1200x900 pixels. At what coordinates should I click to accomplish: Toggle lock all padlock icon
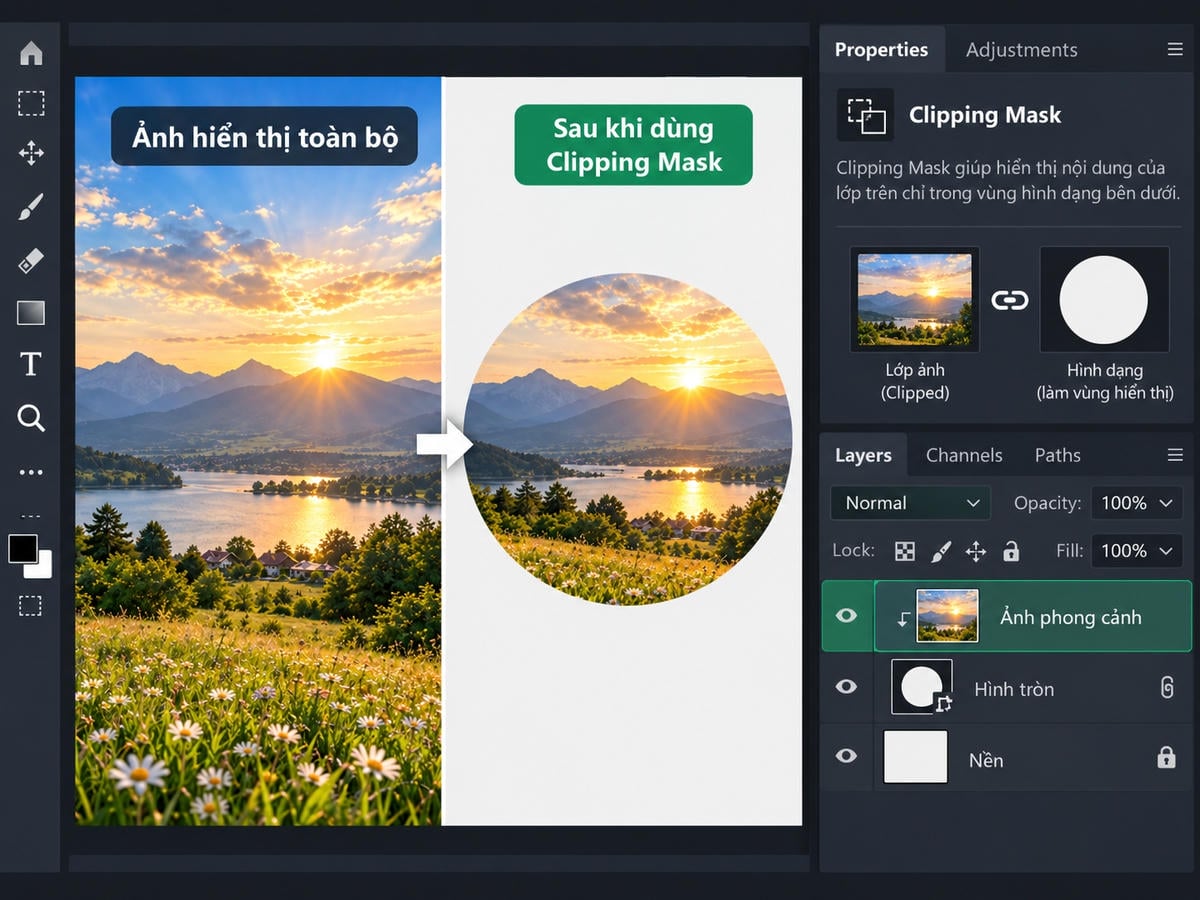click(1011, 551)
